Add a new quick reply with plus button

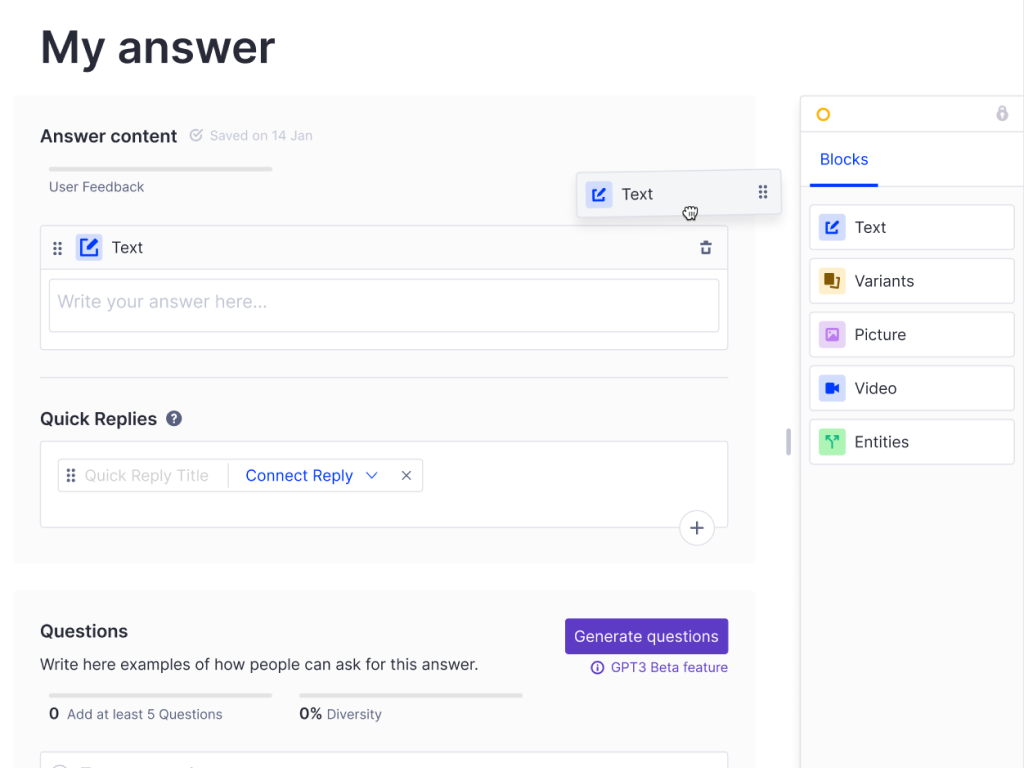click(x=697, y=528)
